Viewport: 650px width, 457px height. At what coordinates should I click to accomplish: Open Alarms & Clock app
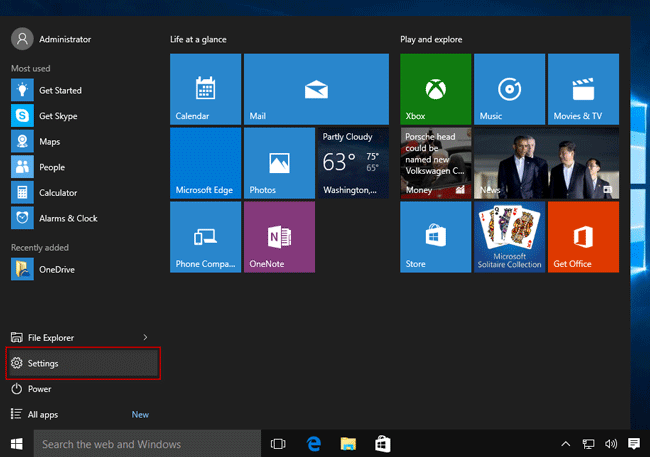(83, 218)
